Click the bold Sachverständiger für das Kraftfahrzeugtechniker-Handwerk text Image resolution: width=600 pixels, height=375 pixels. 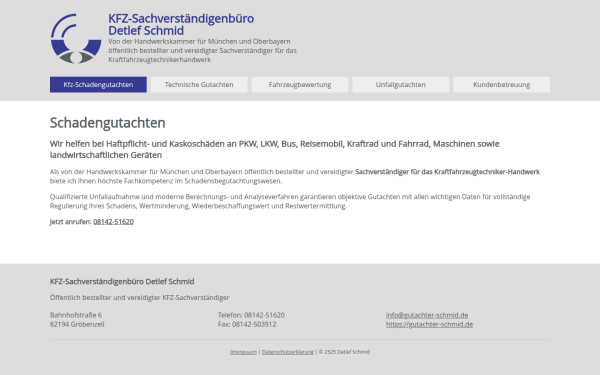pos(447,172)
